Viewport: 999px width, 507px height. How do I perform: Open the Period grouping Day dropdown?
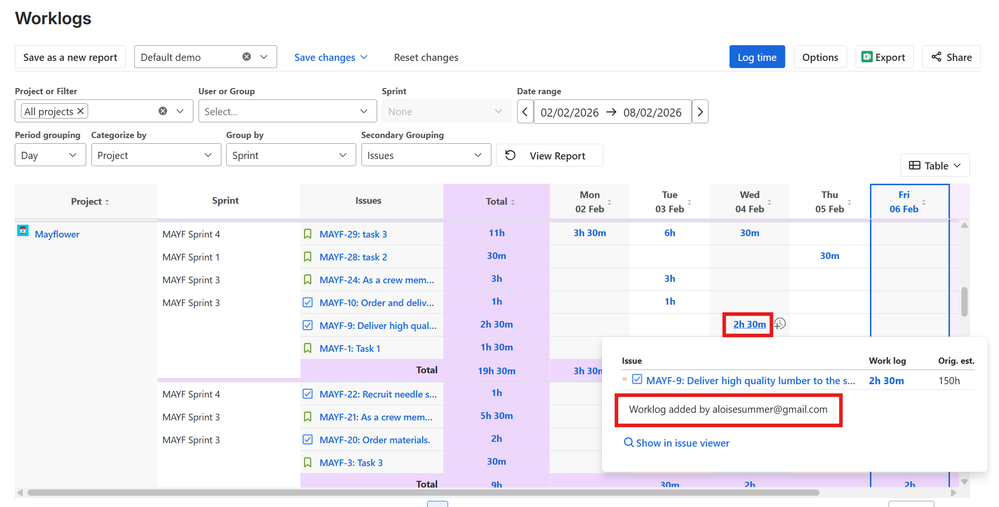click(x=50, y=155)
